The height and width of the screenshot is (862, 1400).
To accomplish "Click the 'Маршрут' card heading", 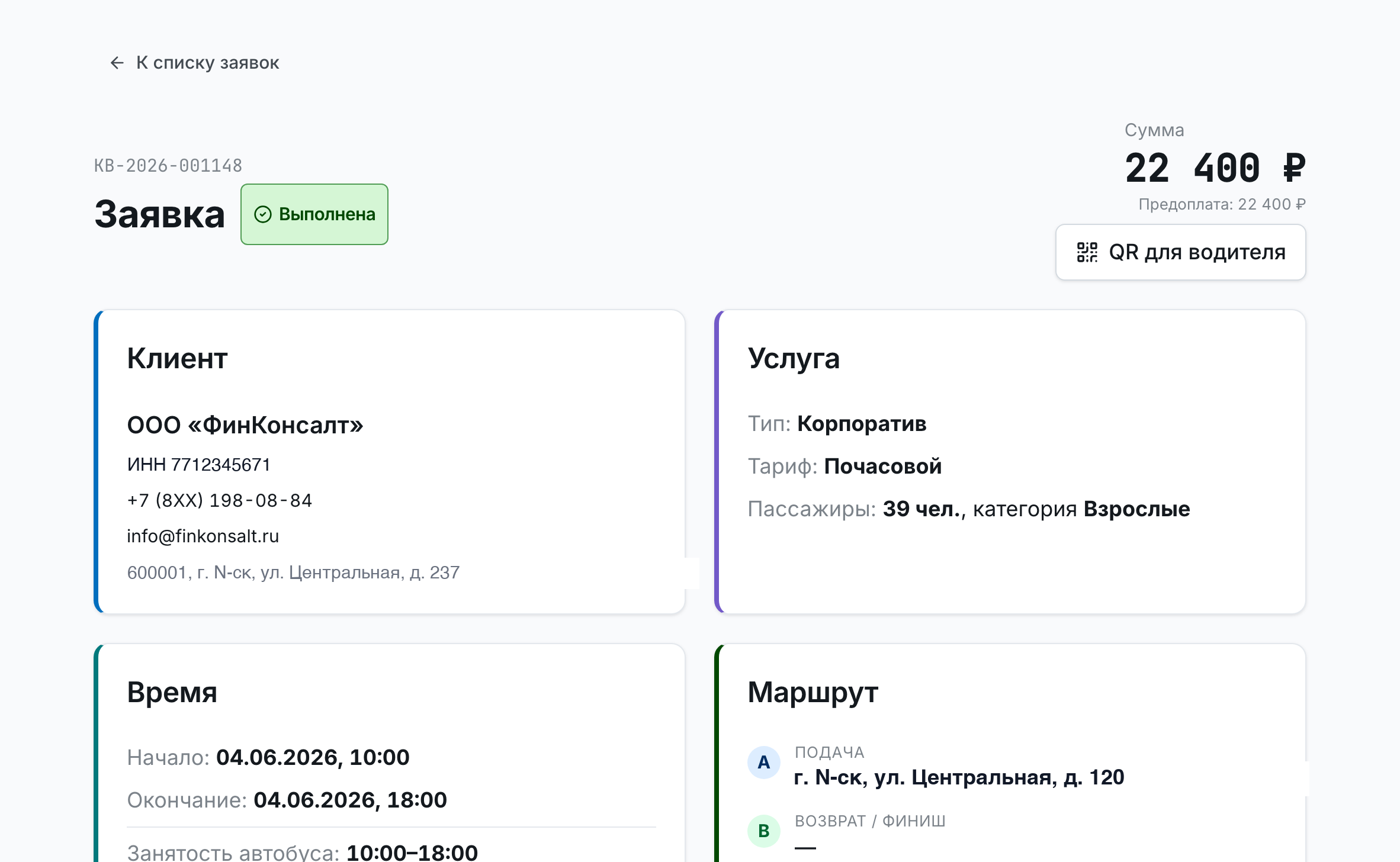I will [813, 693].
